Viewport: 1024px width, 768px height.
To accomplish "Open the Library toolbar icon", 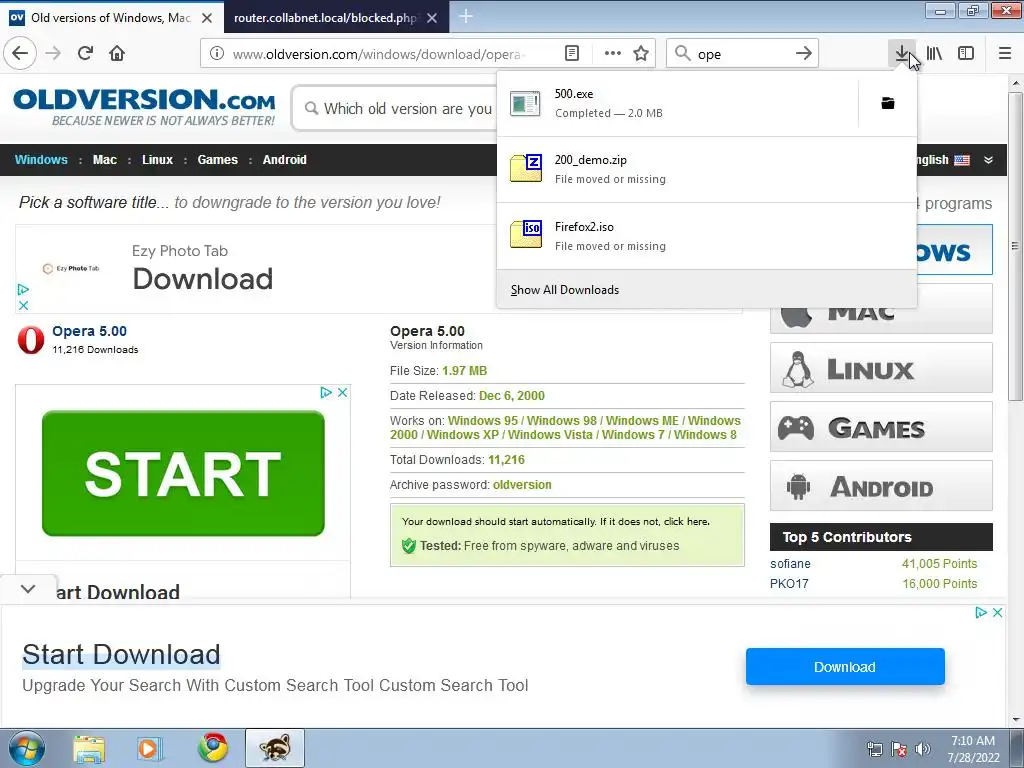I will click(935, 54).
